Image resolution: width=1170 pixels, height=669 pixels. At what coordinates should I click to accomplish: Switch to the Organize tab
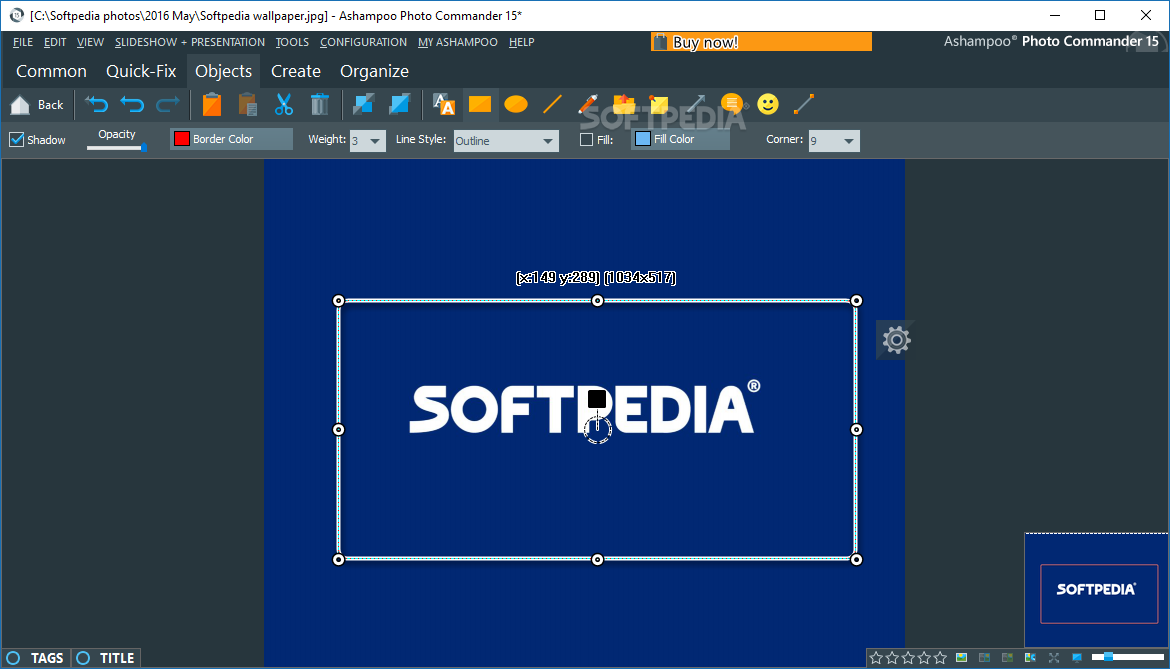pos(375,71)
